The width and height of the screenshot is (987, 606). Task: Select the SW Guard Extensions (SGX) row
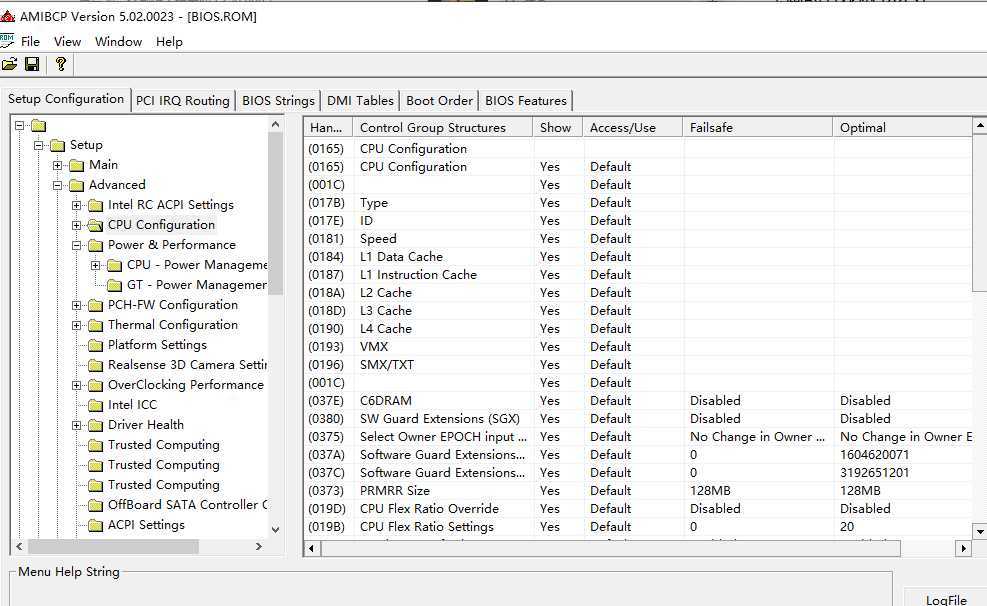[638, 418]
